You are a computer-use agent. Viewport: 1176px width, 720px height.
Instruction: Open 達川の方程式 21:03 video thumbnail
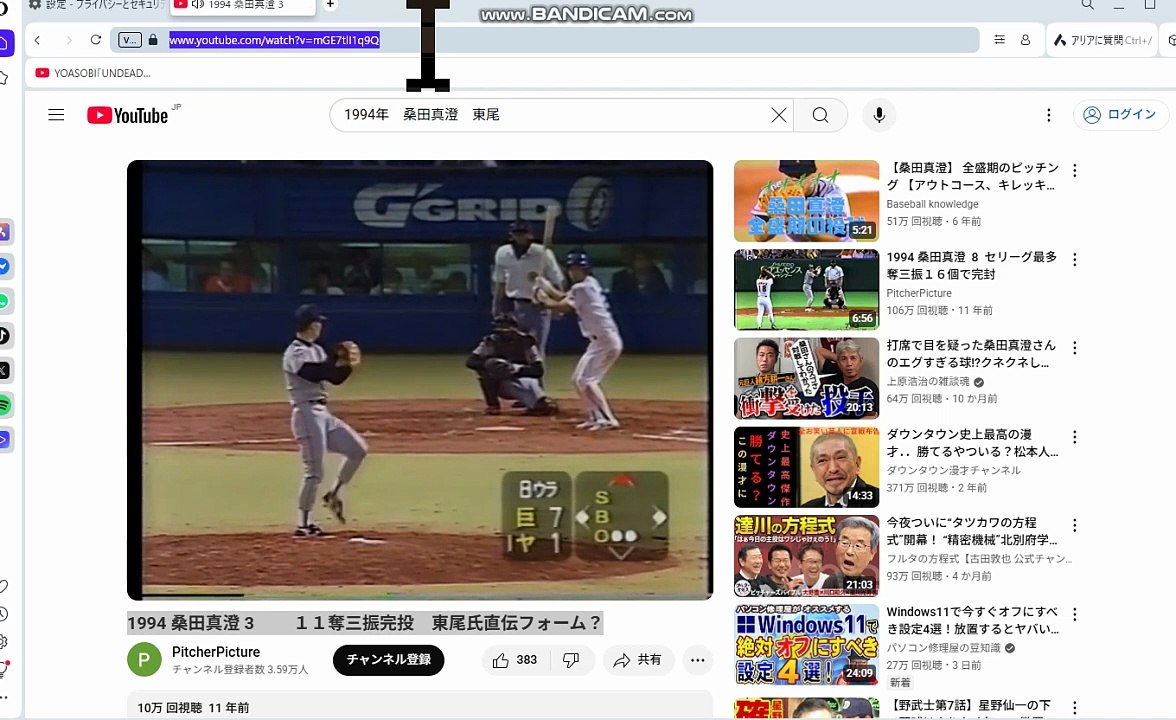click(806, 556)
